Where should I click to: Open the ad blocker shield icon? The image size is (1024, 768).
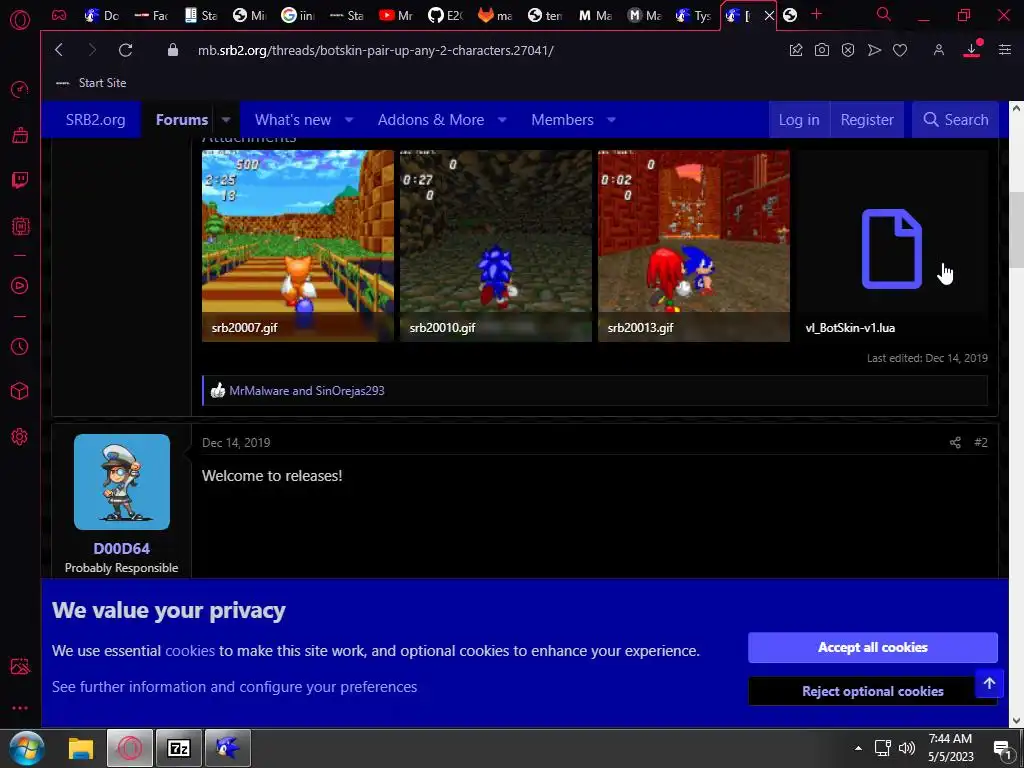point(848,50)
